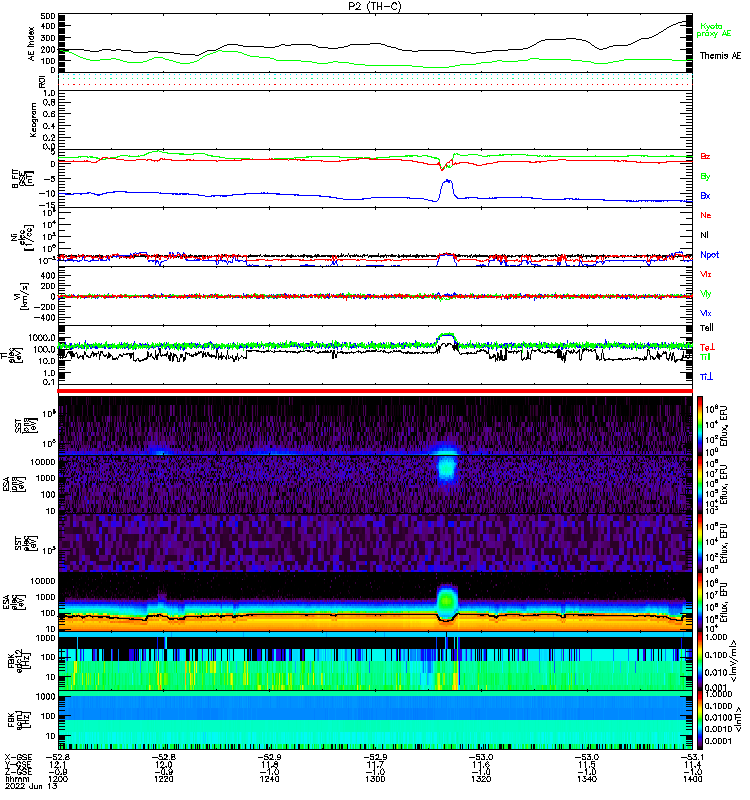Click the Y-GSE value 11.7

375,765
